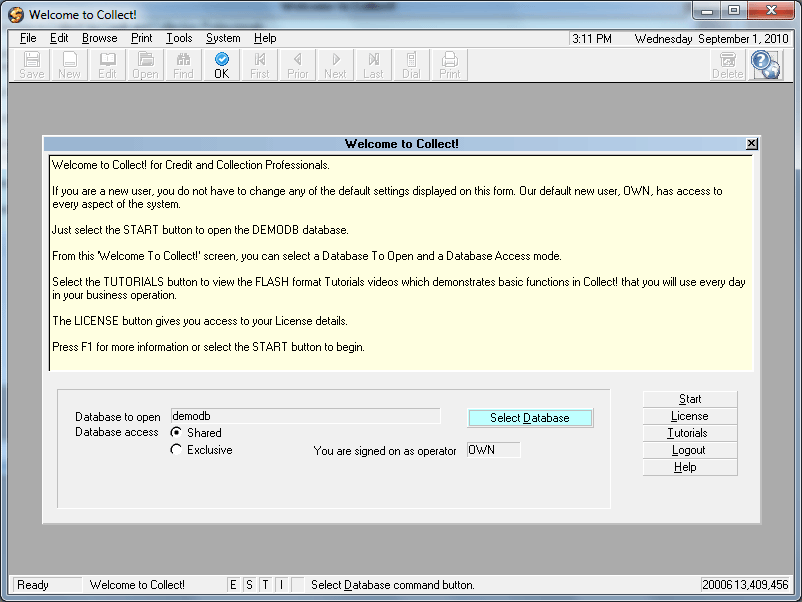Jump to Last record toolbar icon
This screenshot has width=802, height=602.
click(373, 65)
